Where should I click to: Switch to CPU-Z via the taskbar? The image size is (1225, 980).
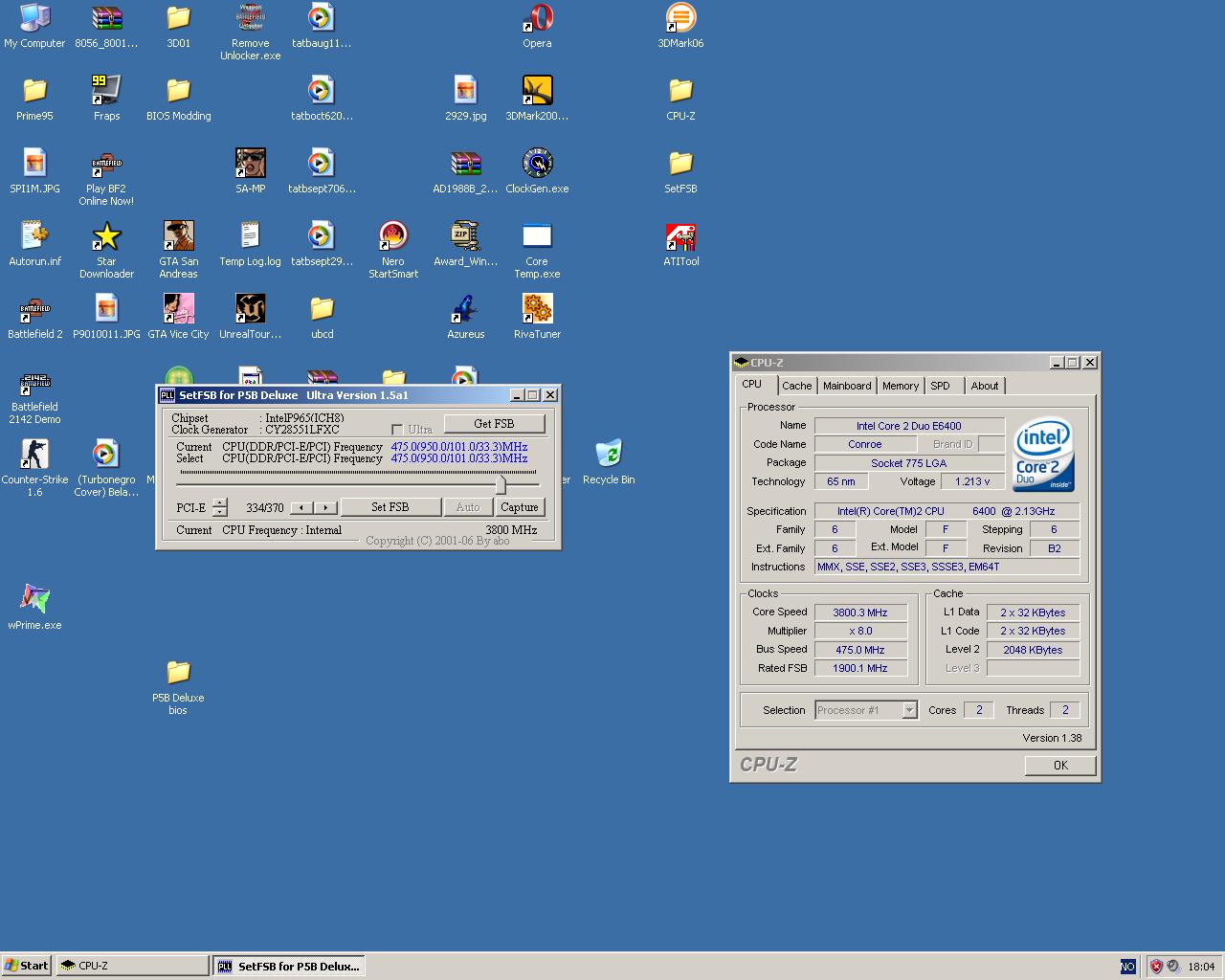point(132,966)
